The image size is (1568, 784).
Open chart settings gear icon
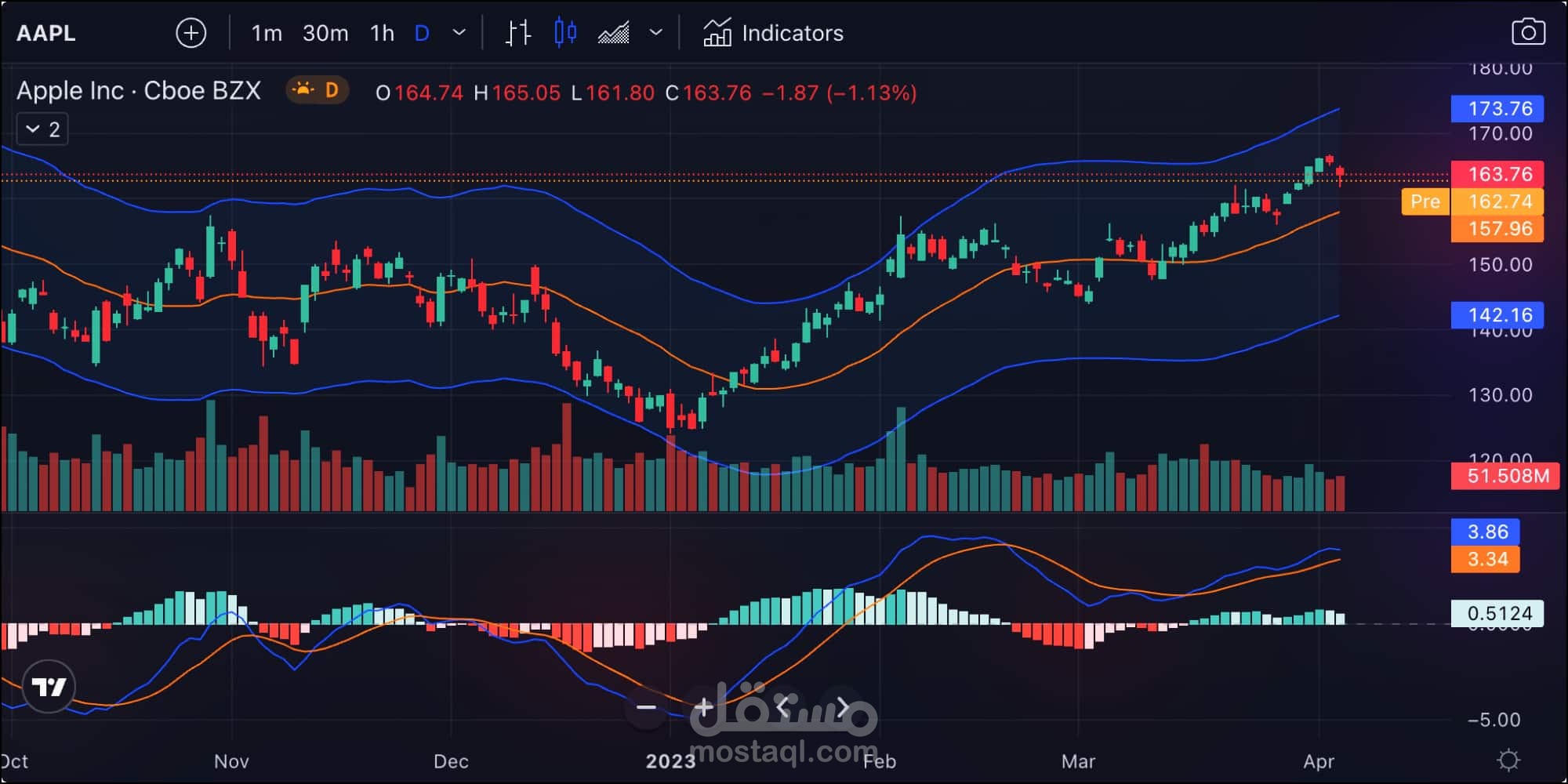pos(1508,760)
